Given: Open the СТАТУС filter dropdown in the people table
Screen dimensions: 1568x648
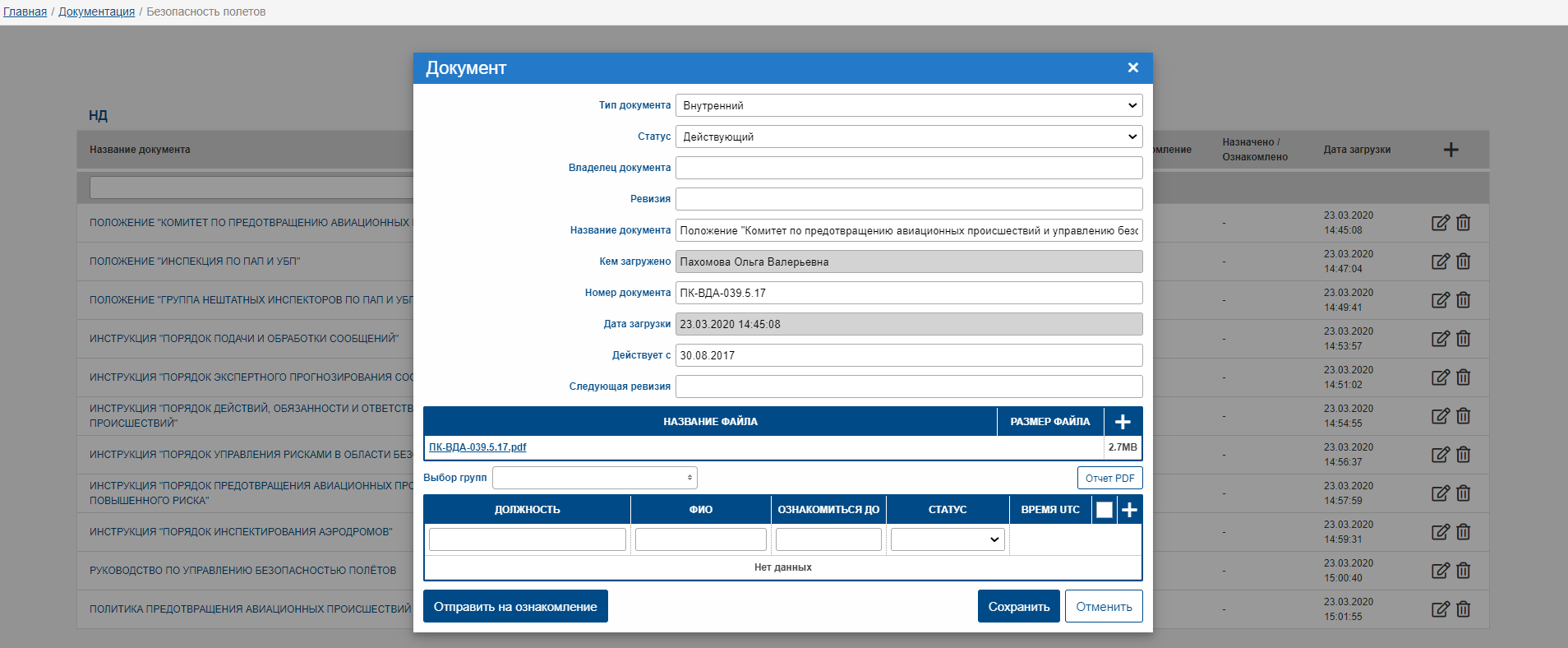Looking at the screenshot, I should [x=948, y=539].
